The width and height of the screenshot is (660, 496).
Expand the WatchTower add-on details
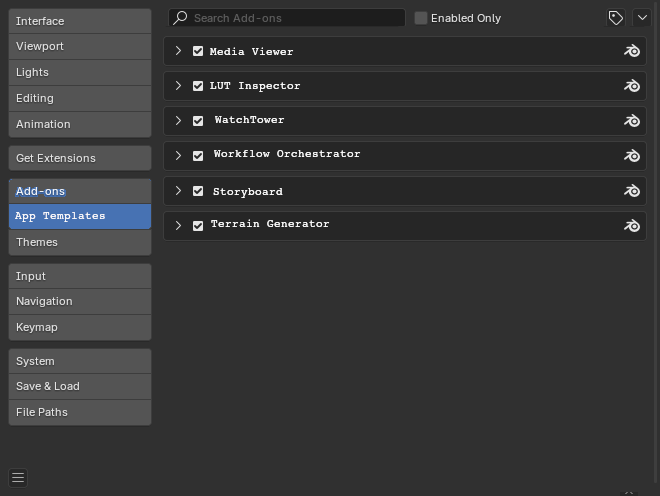178,121
